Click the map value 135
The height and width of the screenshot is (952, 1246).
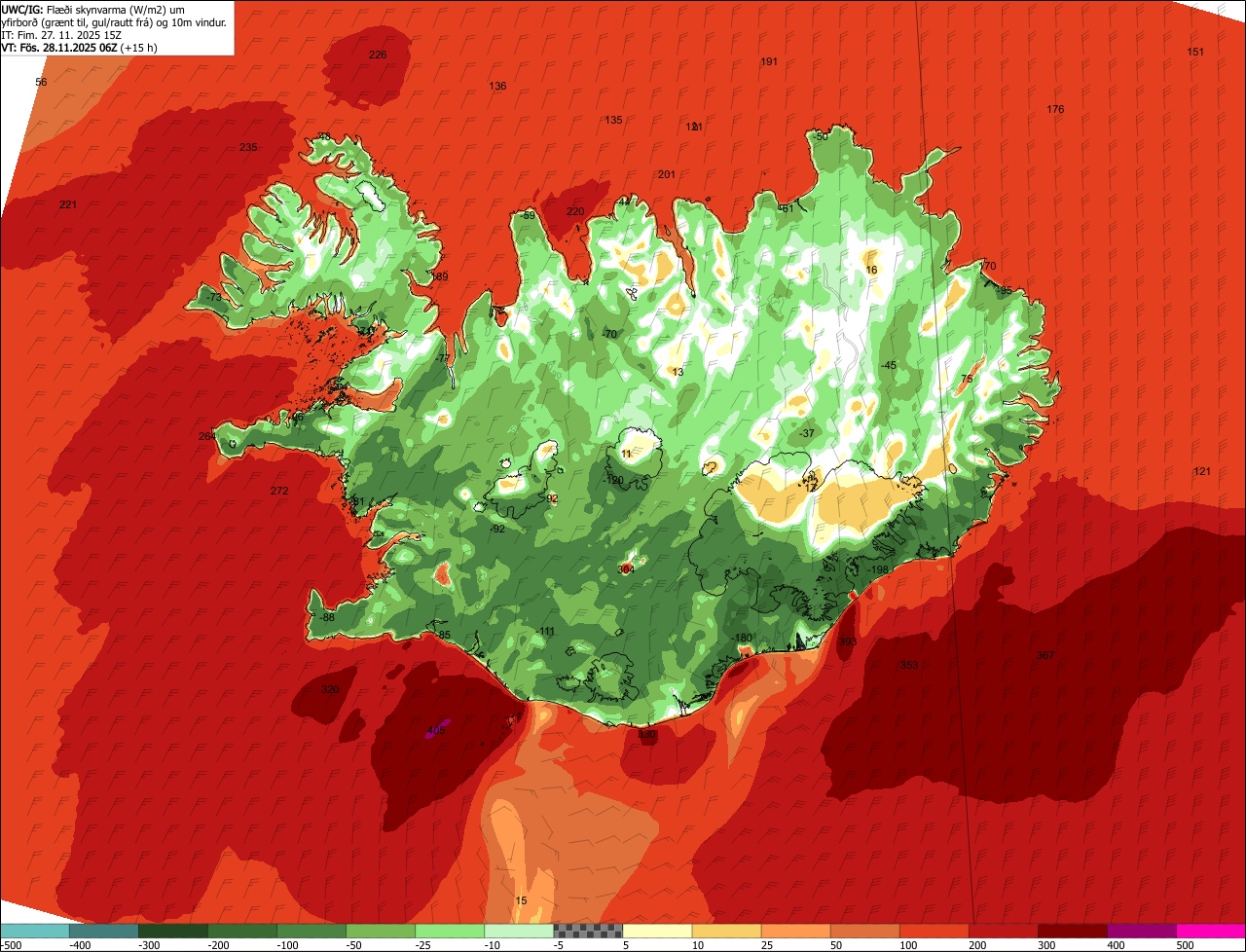click(x=613, y=120)
